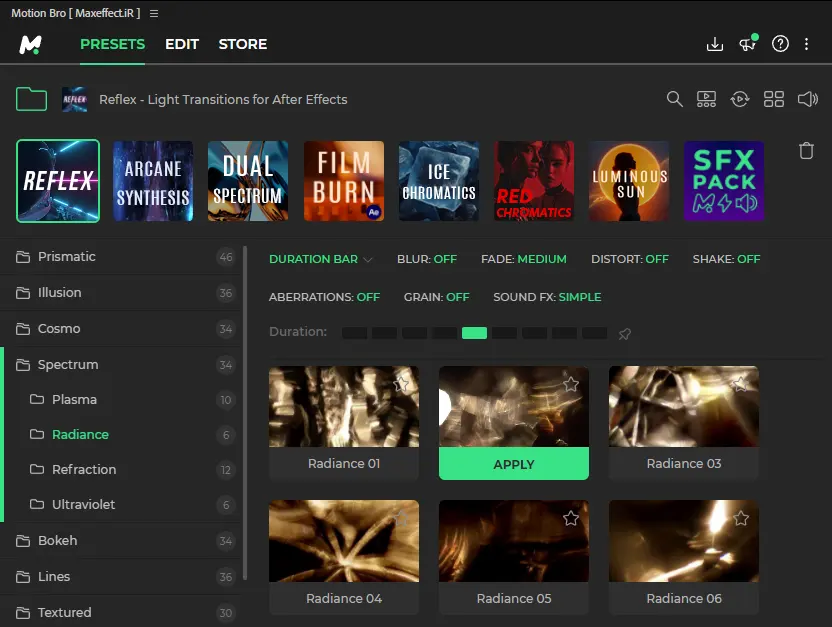Select the Film Burn pack thumbnail

coord(344,181)
